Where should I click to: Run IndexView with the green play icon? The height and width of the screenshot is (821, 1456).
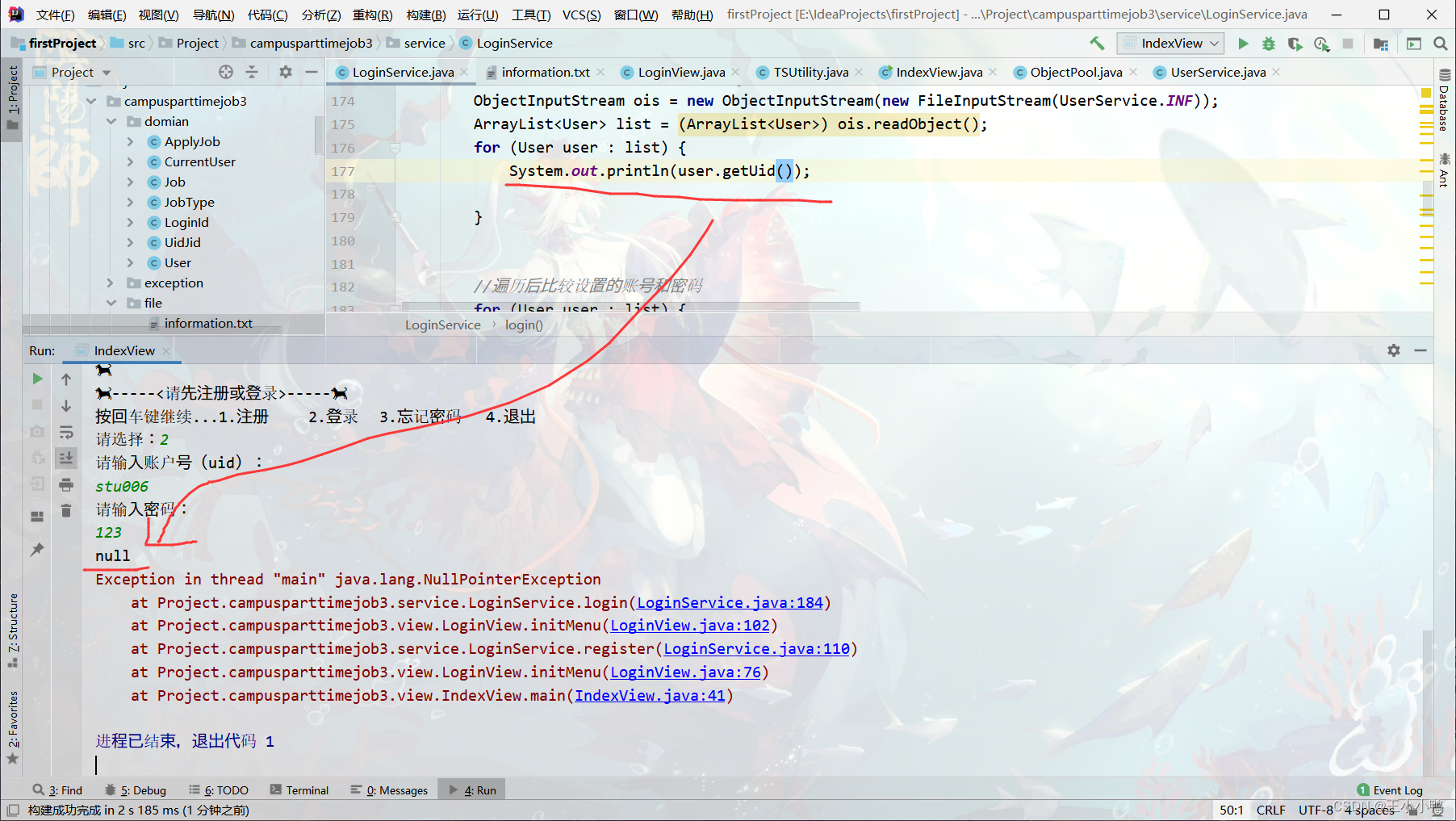(x=1243, y=44)
